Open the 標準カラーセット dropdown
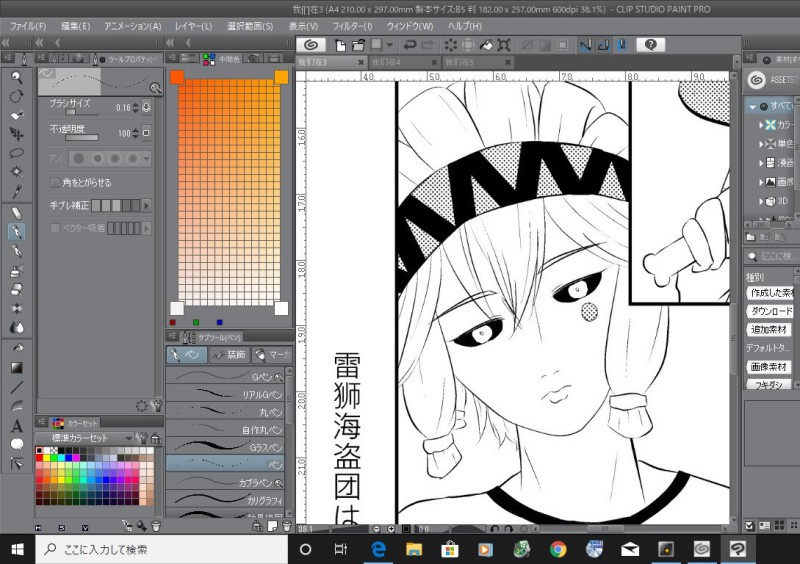 (85, 438)
